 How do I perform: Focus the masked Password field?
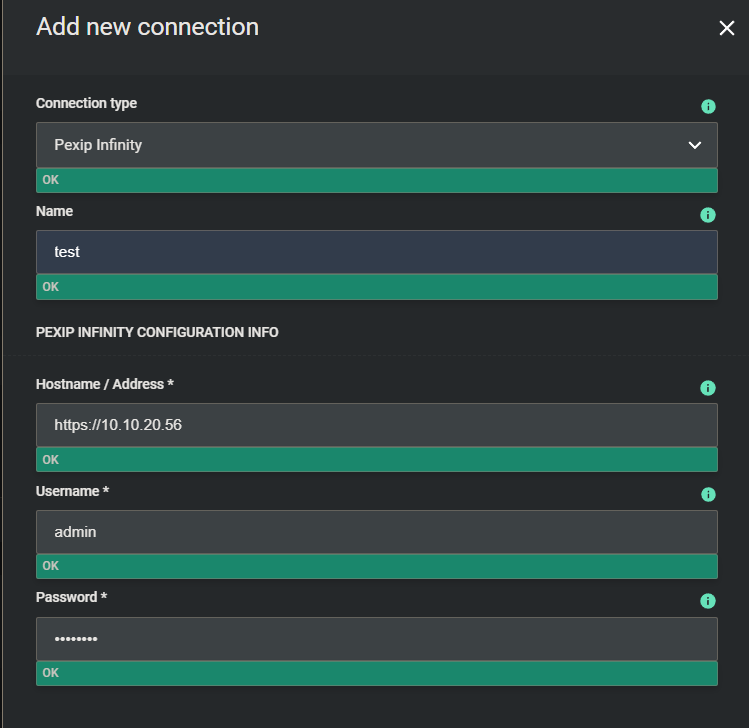click(376, 639)
